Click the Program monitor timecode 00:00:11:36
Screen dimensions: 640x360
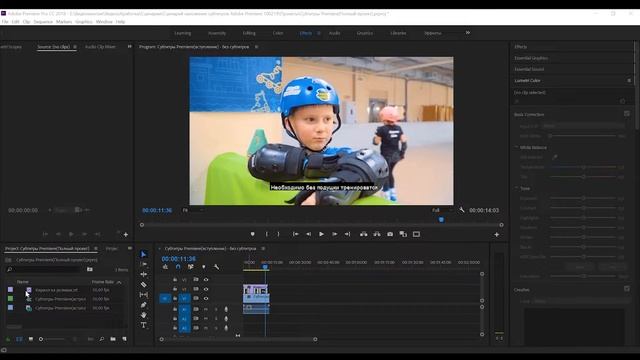[x=157, y=210]
